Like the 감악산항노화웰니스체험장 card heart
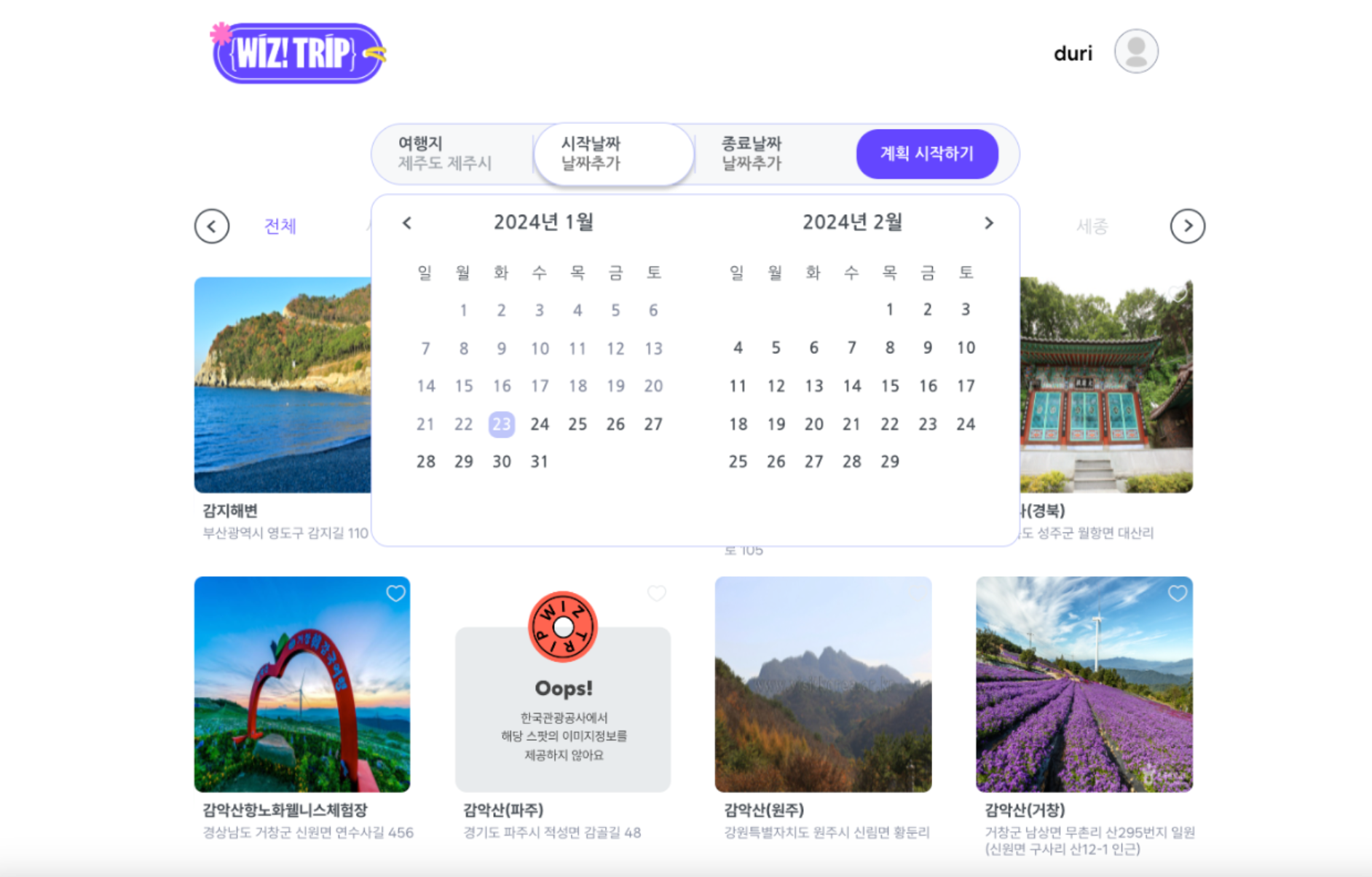Screen dimensions: 1372x877 click(395, 594)
